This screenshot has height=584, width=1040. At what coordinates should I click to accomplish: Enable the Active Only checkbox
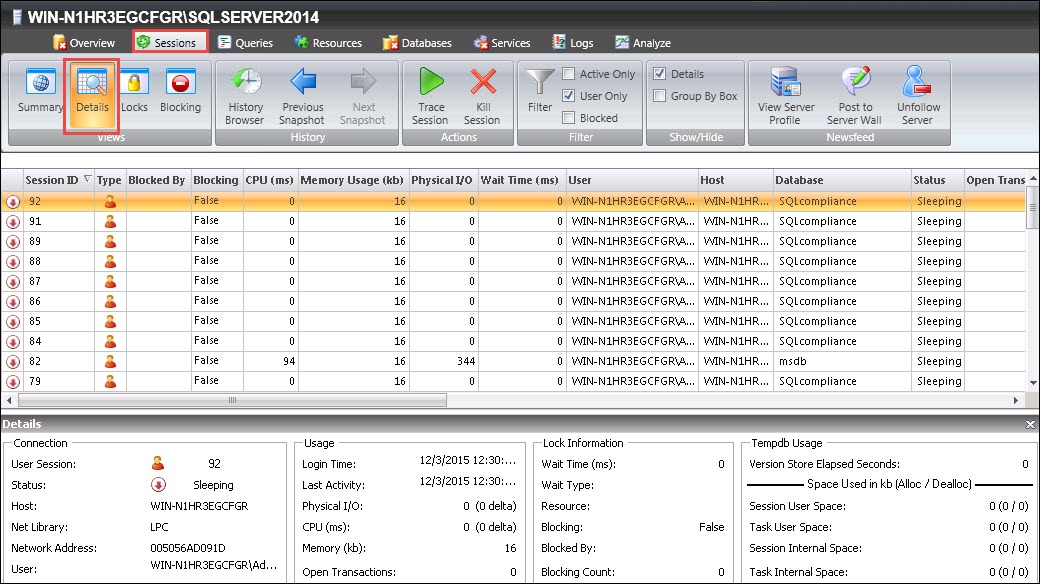[569, 74]
